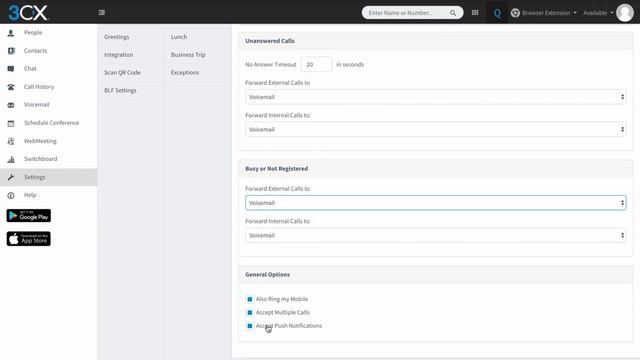This screenshot has height=360, width=640.
Task: Go to Call History page
Action: click(x=39, y=87)
